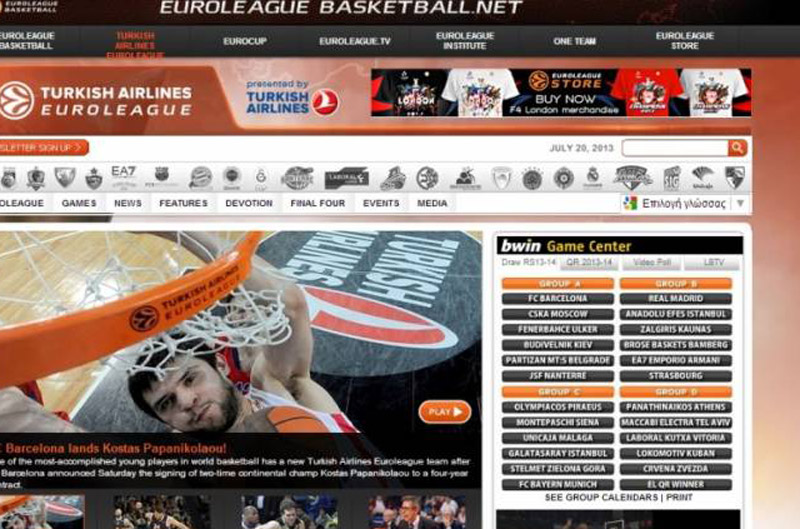Open the Turkish Airlines Euroleague top nav item
This screenshot has height=529, width=800.
[135, 45]
